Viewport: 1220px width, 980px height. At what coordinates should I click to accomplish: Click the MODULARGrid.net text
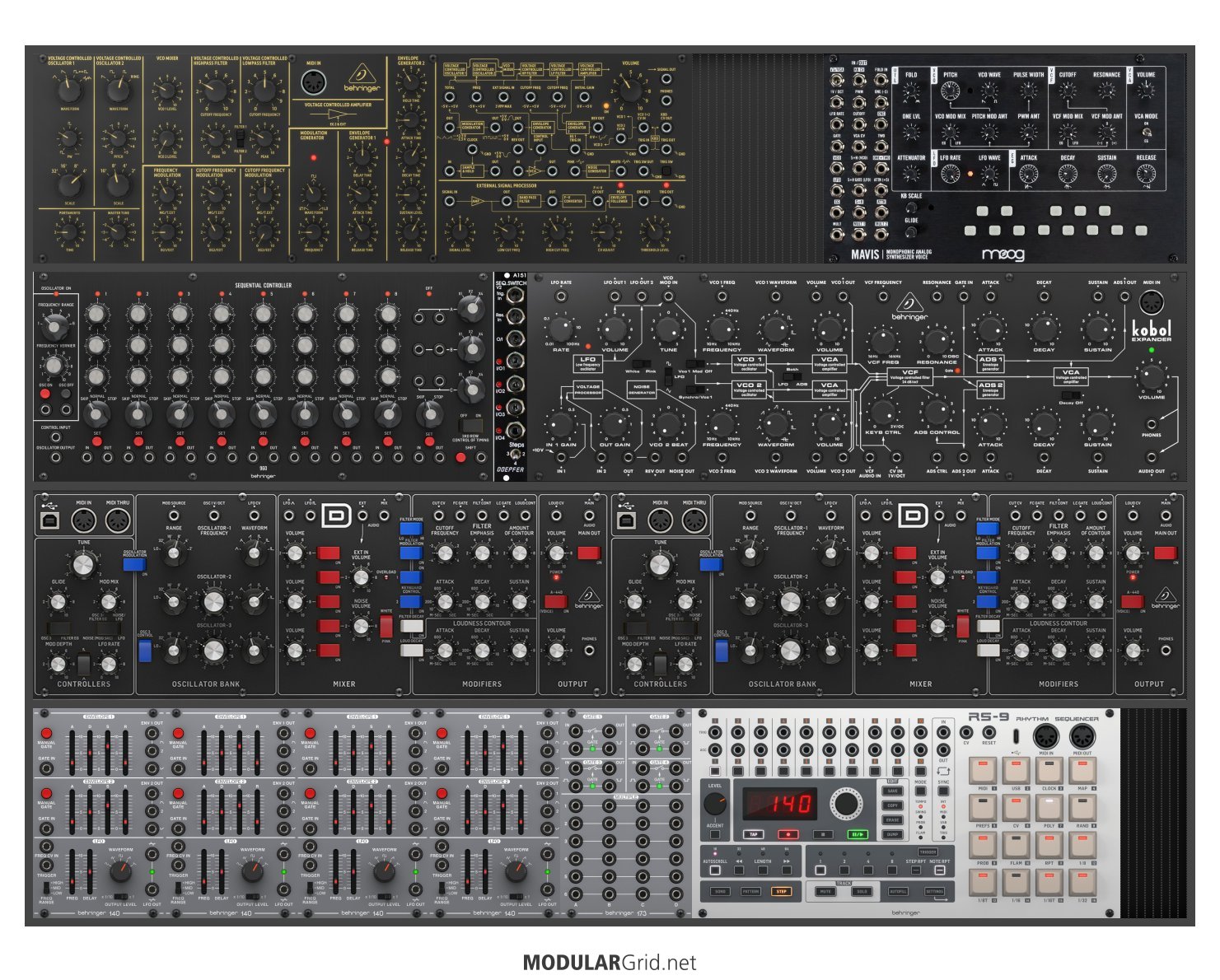coord(610,962)
